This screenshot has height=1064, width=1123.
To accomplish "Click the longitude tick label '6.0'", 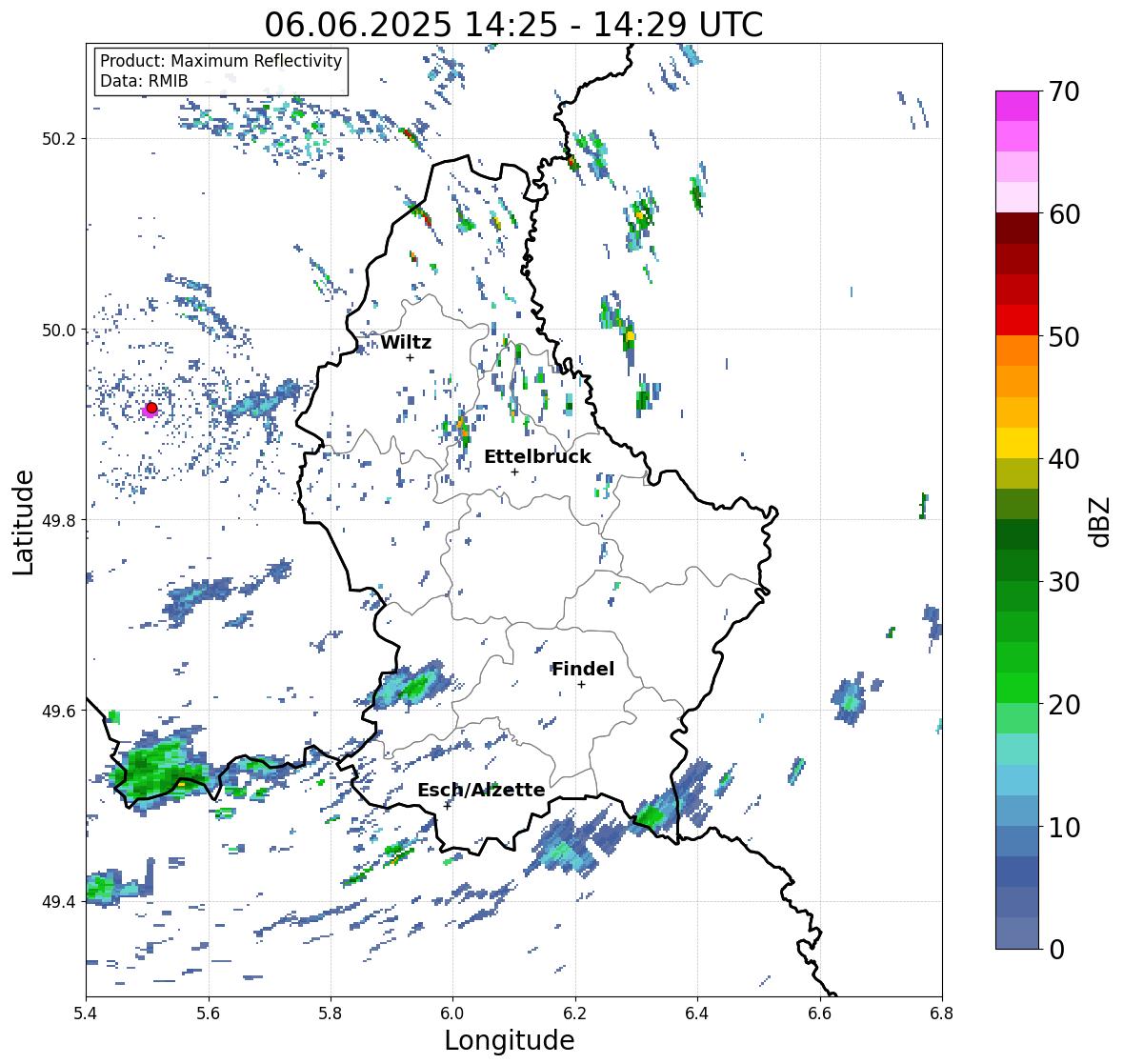I will [452, 1014].
